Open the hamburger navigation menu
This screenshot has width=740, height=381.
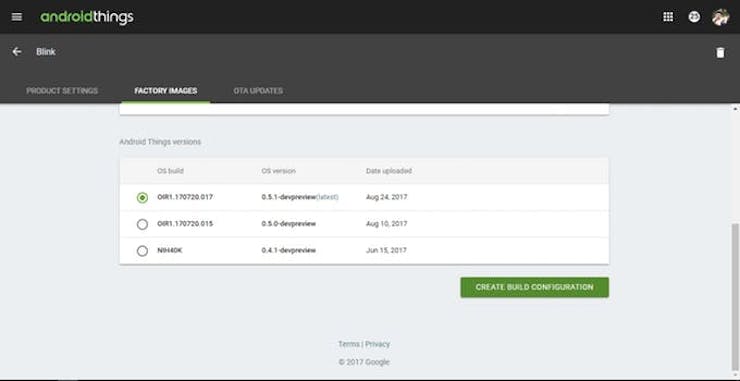pos(17,17)
